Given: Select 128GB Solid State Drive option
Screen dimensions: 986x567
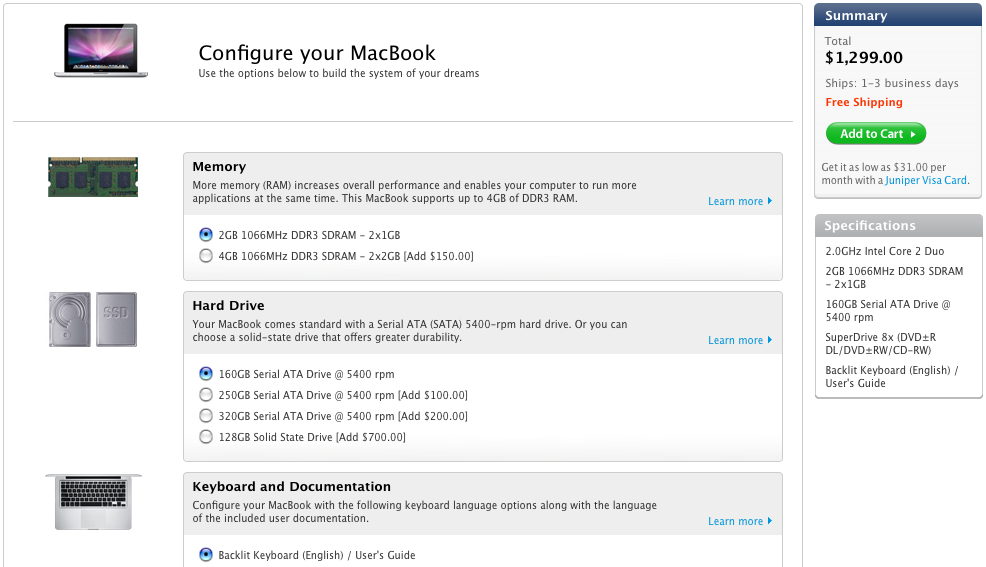Looking at the screenshot, I should [x=206, y=437].
